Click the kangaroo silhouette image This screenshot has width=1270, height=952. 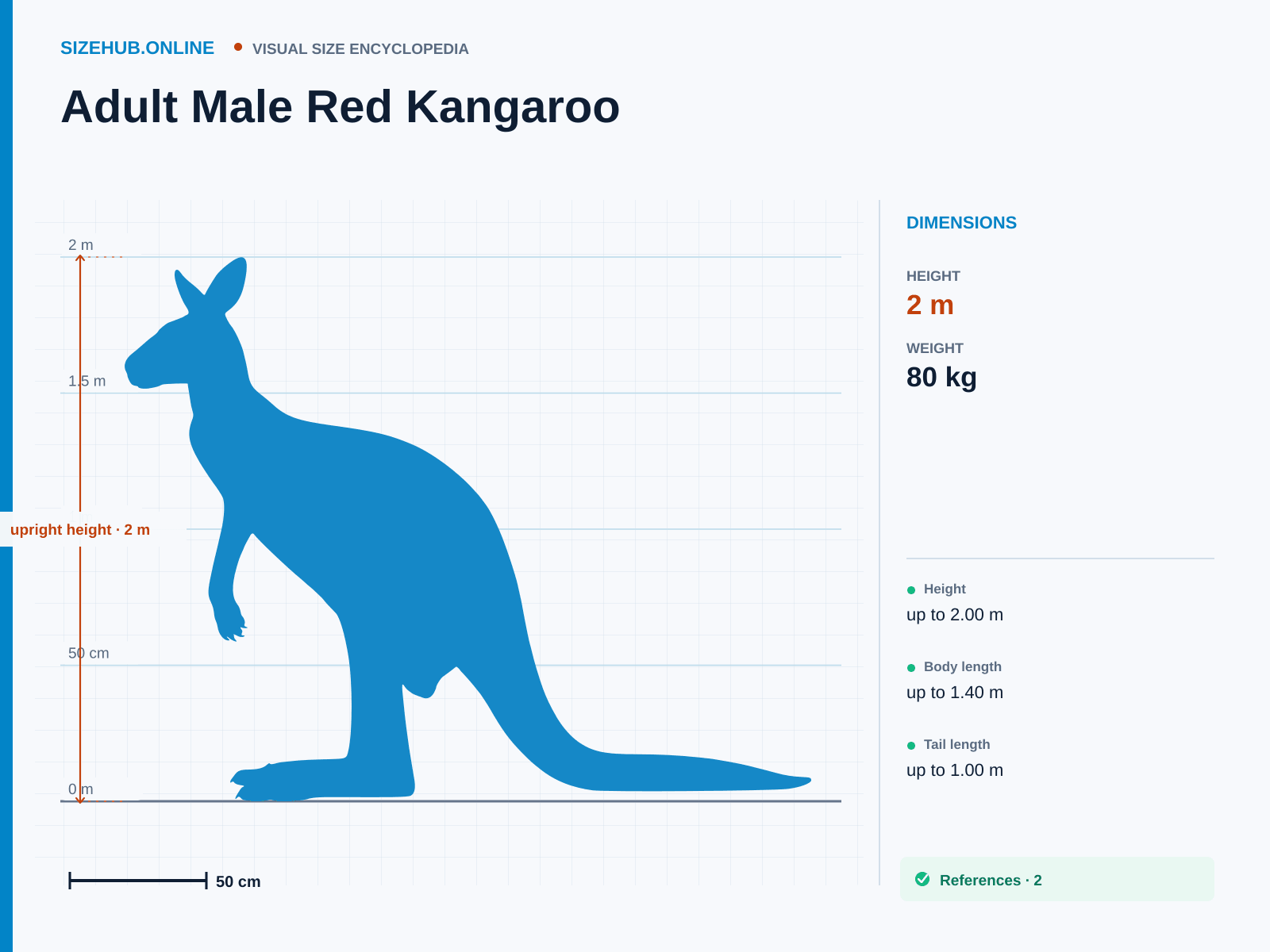tap(468, 529)
